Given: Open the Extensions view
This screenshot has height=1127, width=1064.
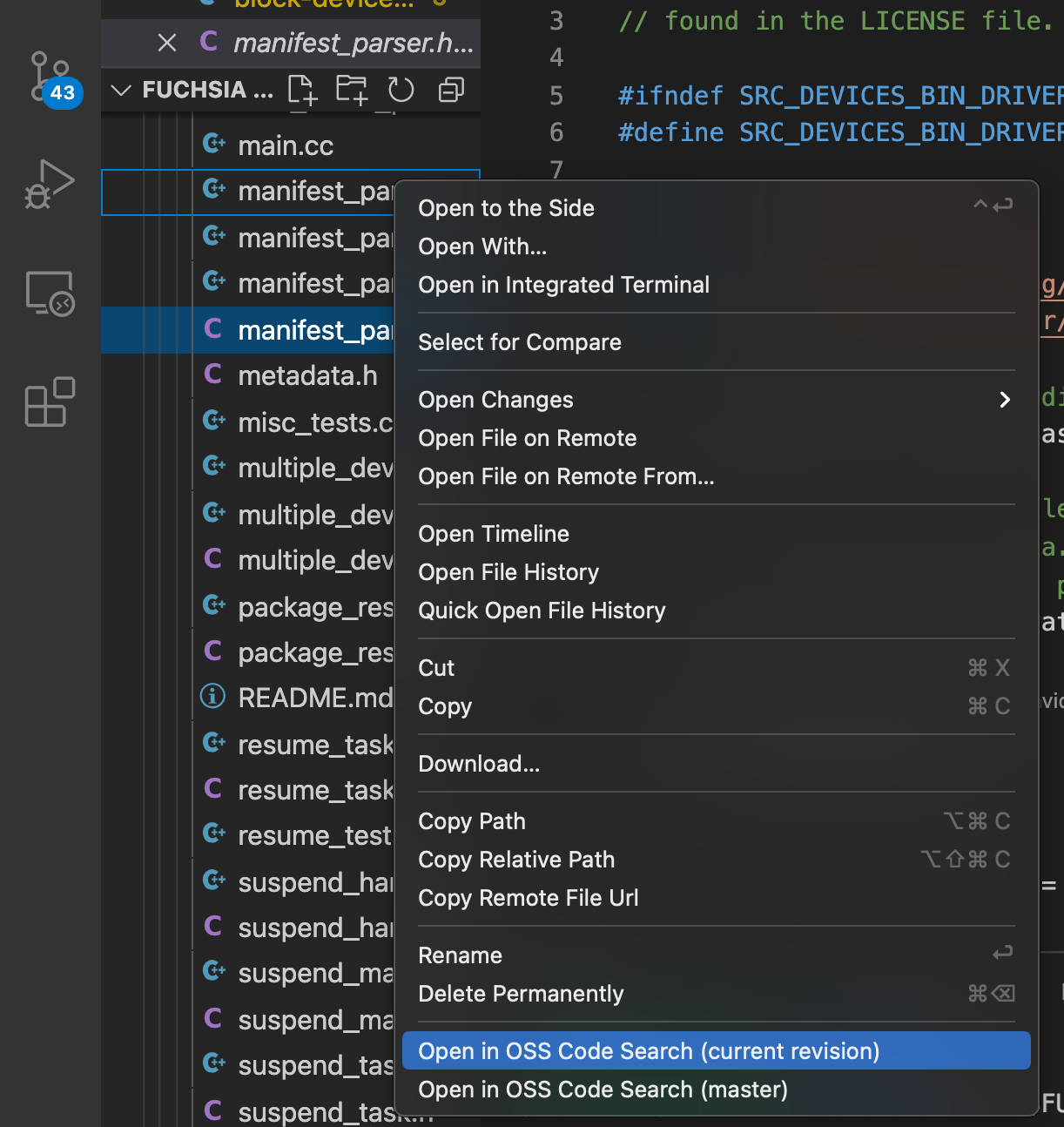Looking at the screenshot, I should (50, 402).
